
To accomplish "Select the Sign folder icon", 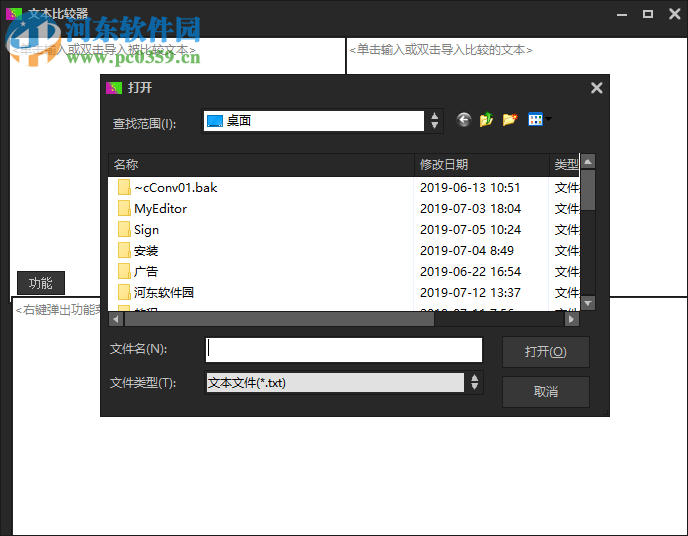I will [124, 230].
